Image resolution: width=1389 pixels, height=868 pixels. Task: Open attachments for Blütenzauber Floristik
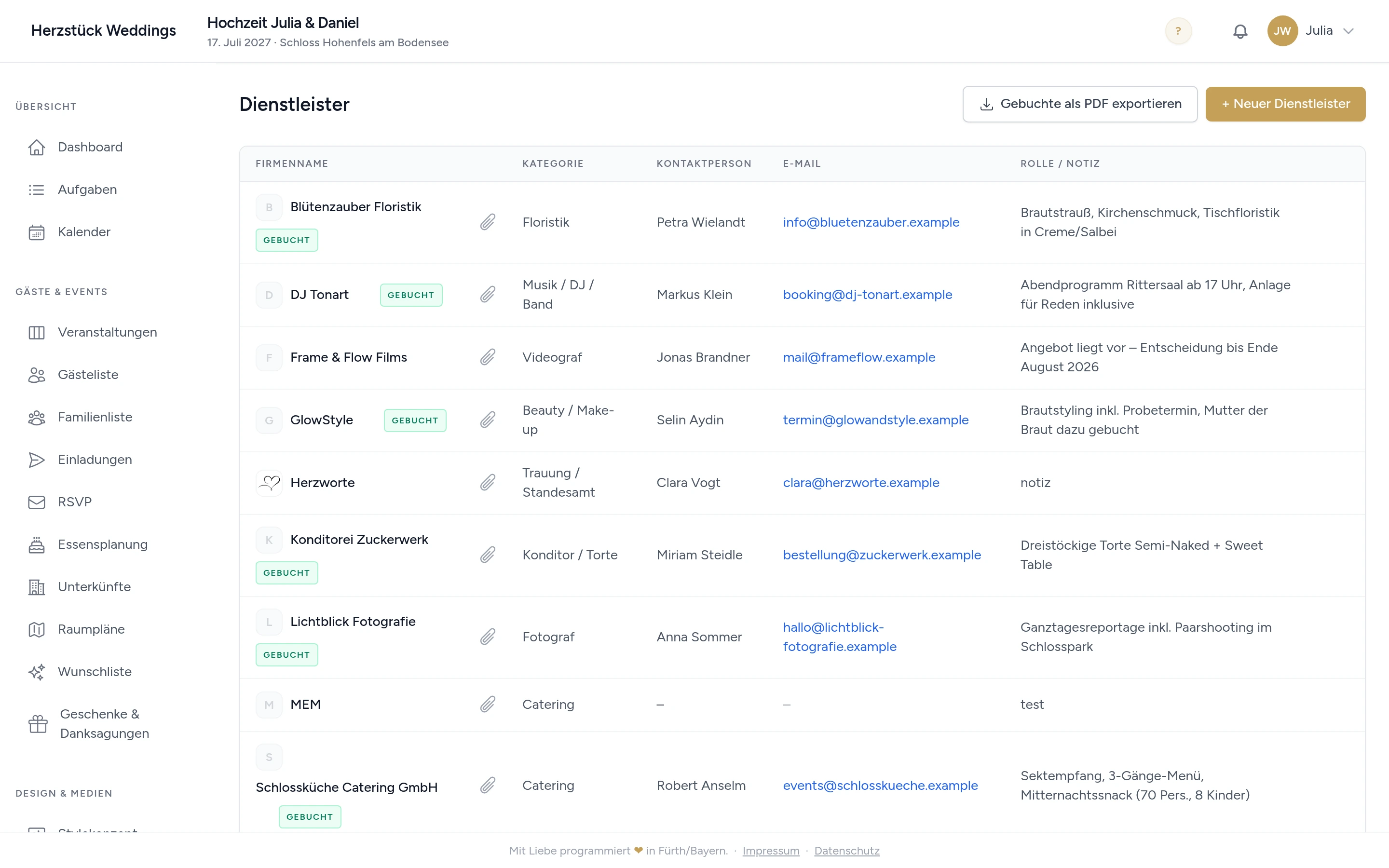[x=488, y=222]
